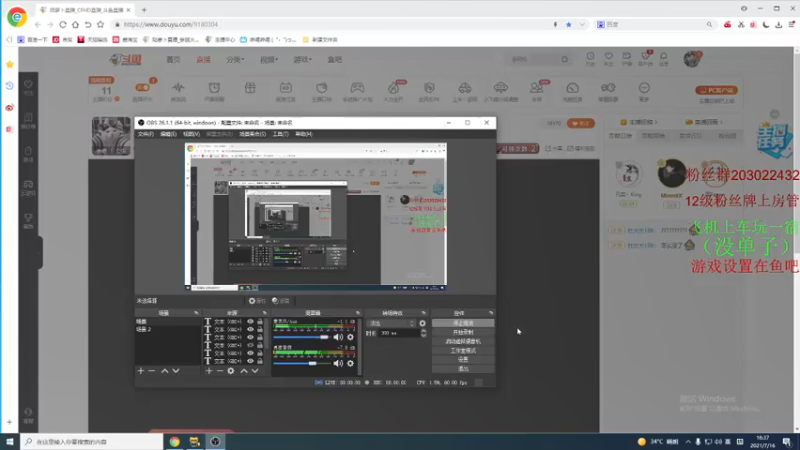800x450 pixels.
Task: Open browser sidebar favorites star
Action: point(10,64)
